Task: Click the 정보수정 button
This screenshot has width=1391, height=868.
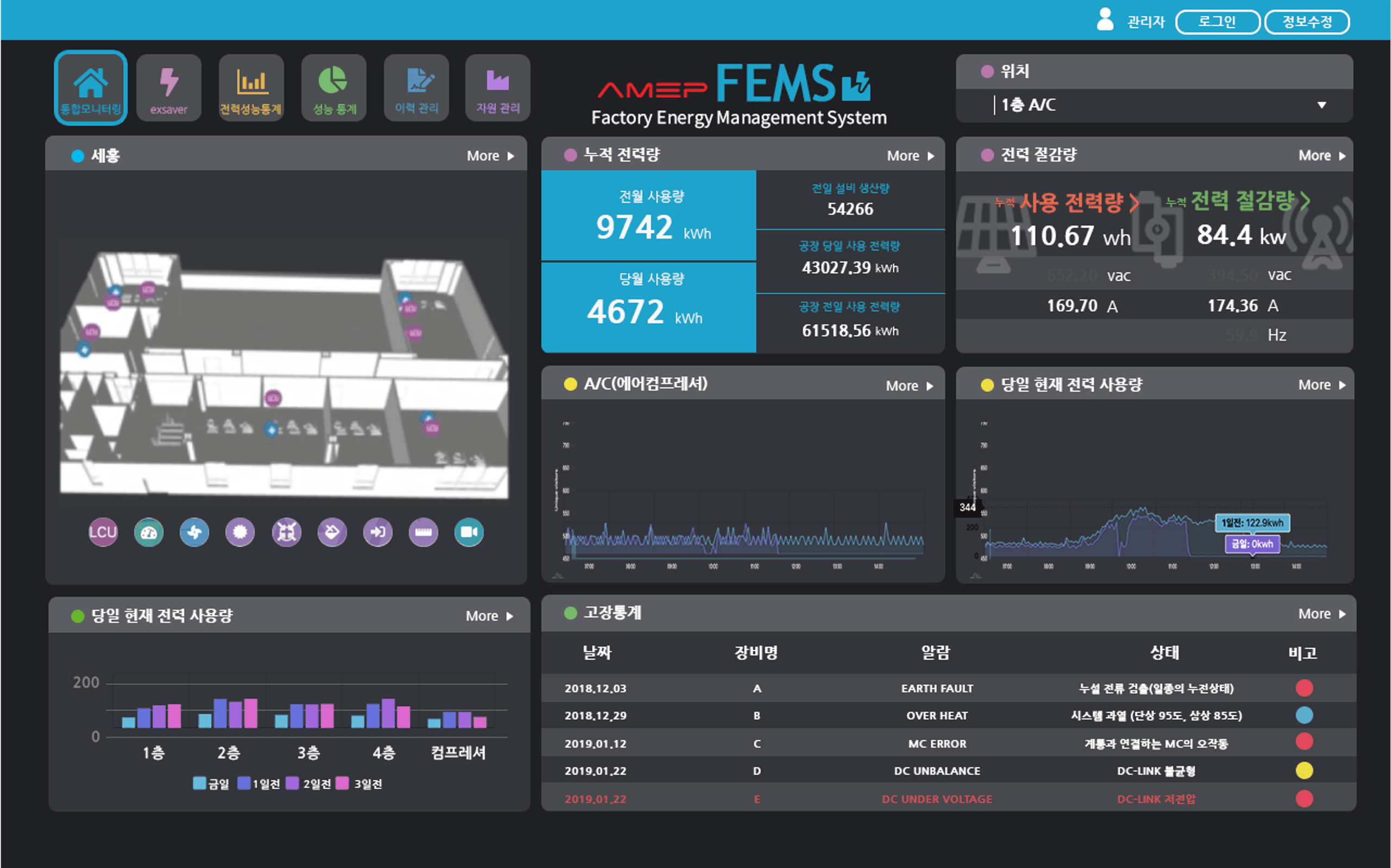Action: coord(1307,22)
